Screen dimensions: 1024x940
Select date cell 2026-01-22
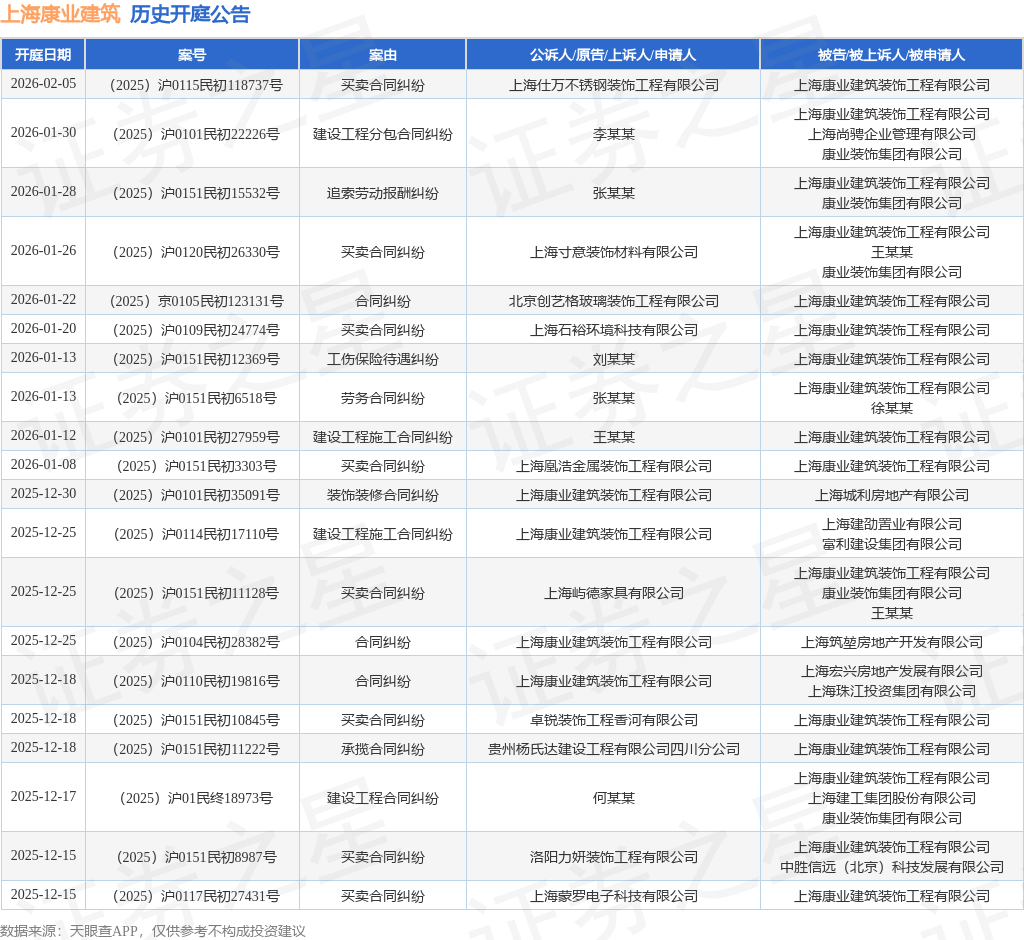43,299
